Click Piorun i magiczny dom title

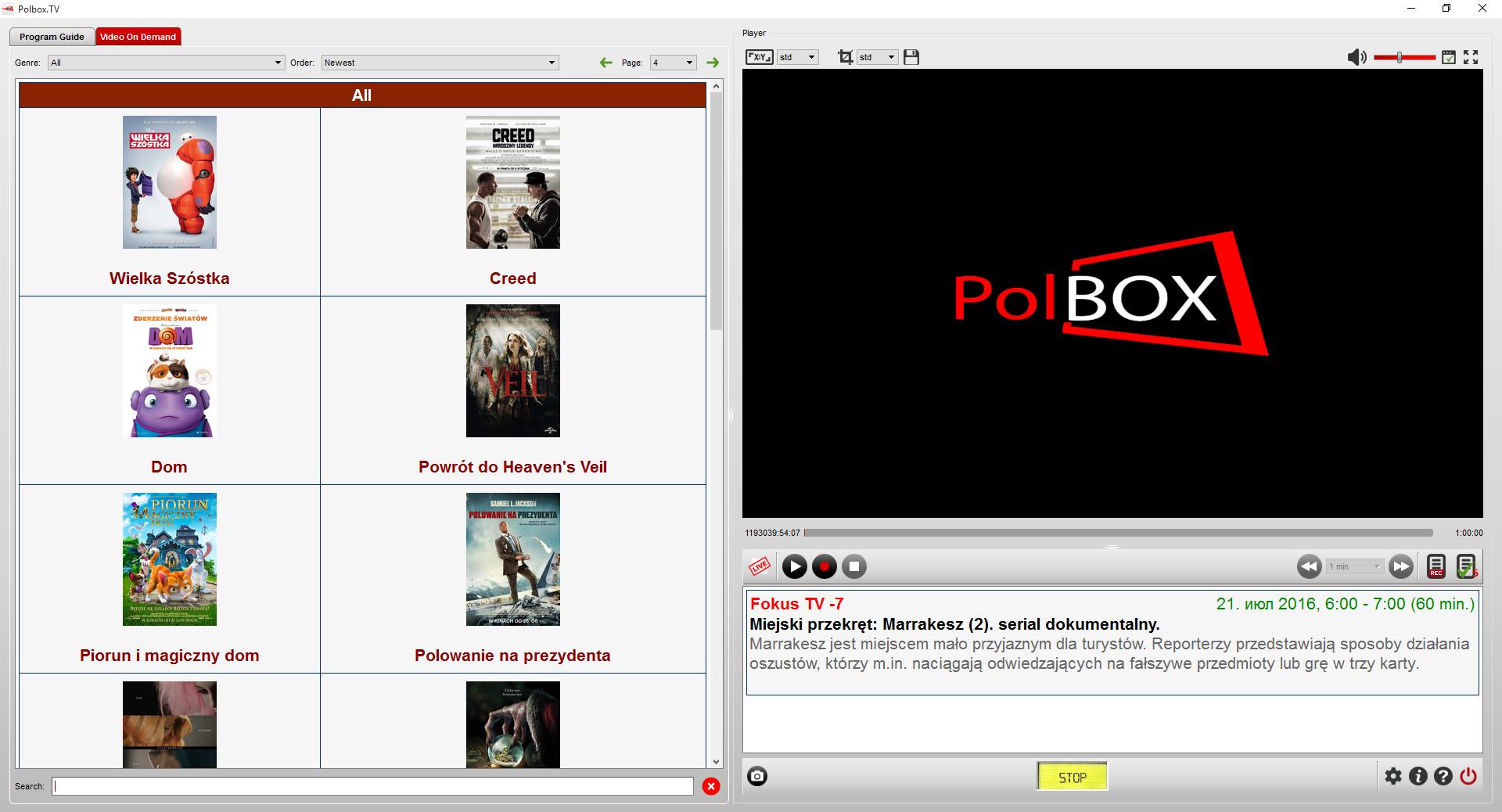pos(170,656)
